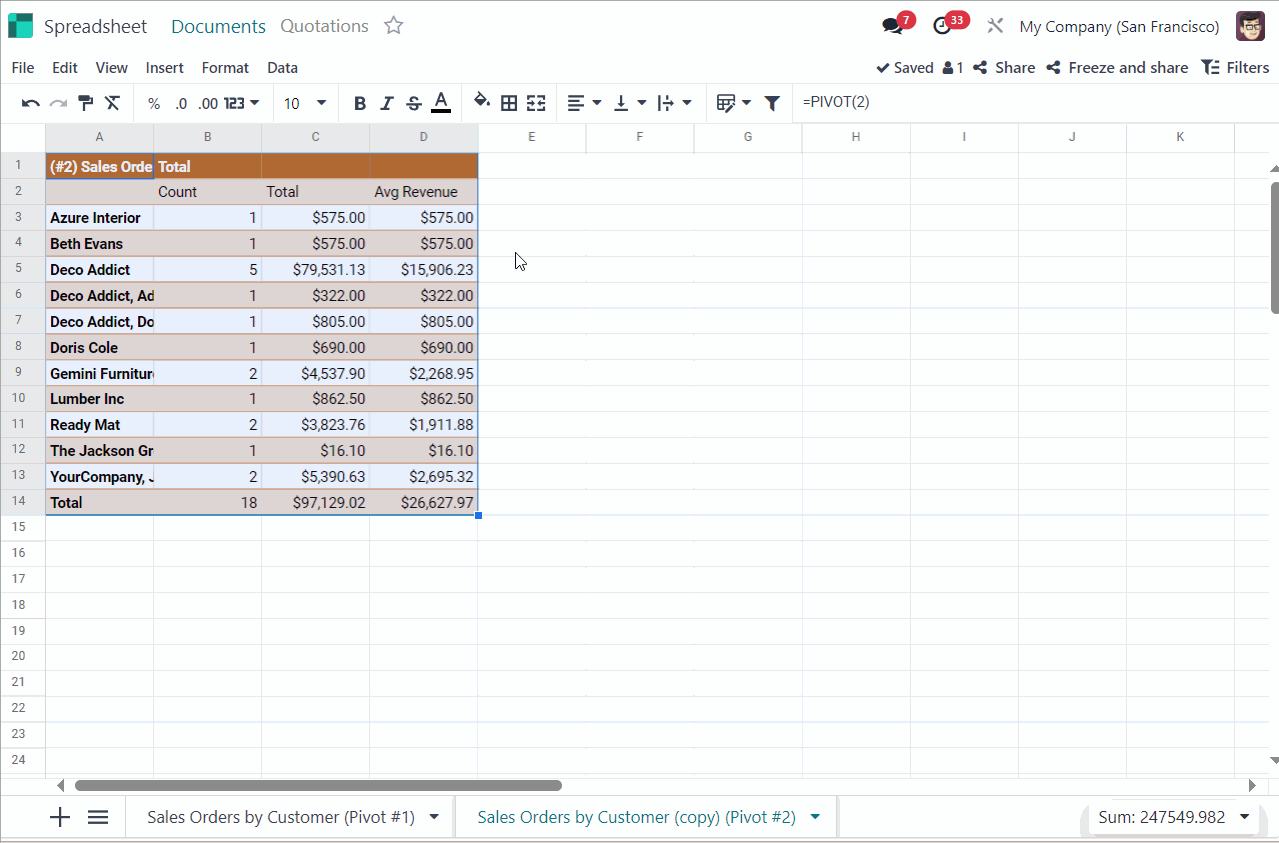Click the Clear formatting icon
This screenshot has height=843, width=1279.
(x=112, y=103)
